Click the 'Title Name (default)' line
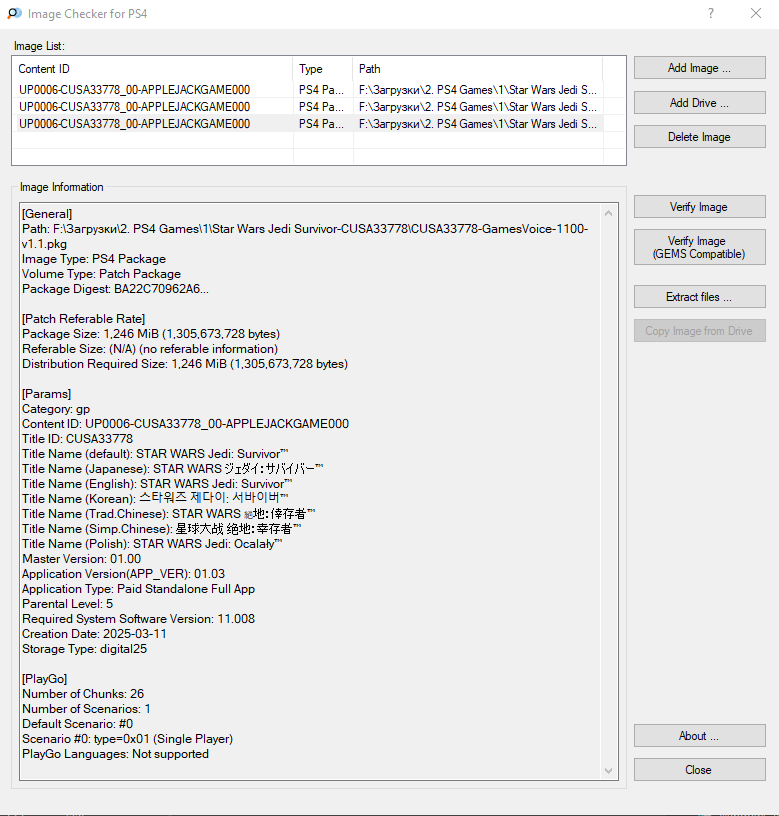779x816 pixels. (x=155, y=454)
